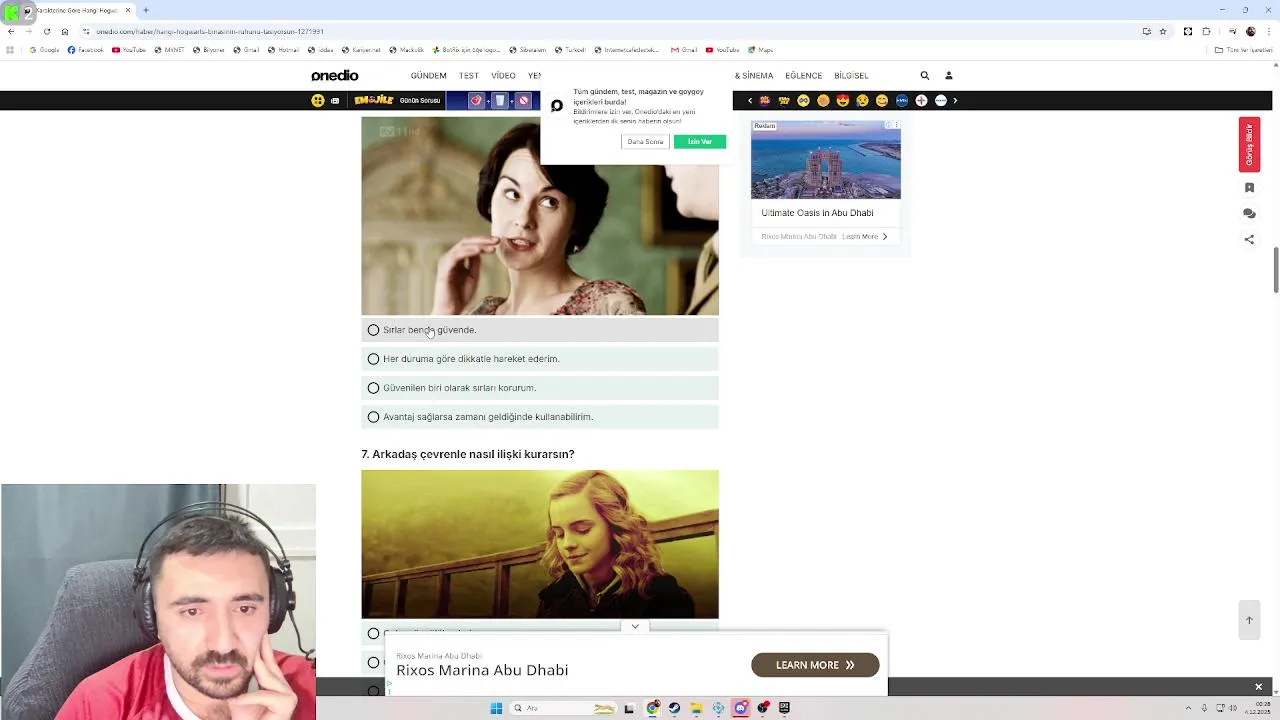
Task: Open Discord from the taskbar
Action: pyautogui.click(x=740, y=708)
